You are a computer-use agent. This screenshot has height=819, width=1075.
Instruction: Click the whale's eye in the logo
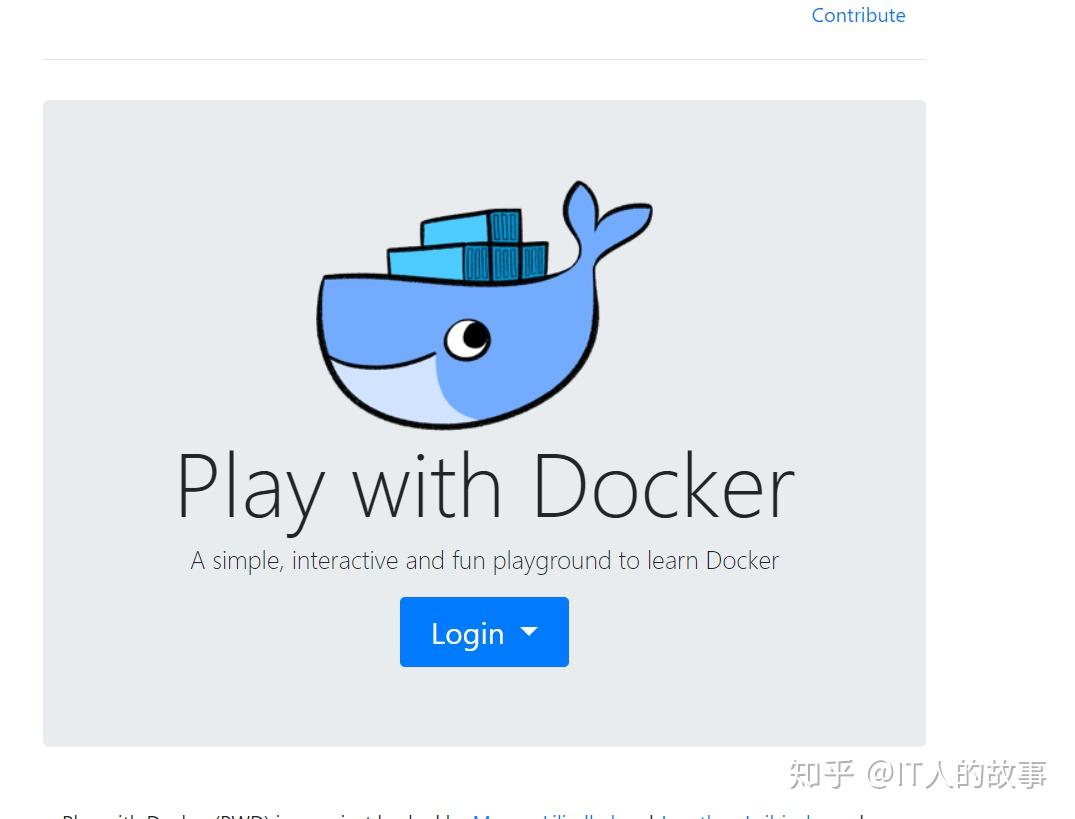pyautogui.click(x=467, y=338)
